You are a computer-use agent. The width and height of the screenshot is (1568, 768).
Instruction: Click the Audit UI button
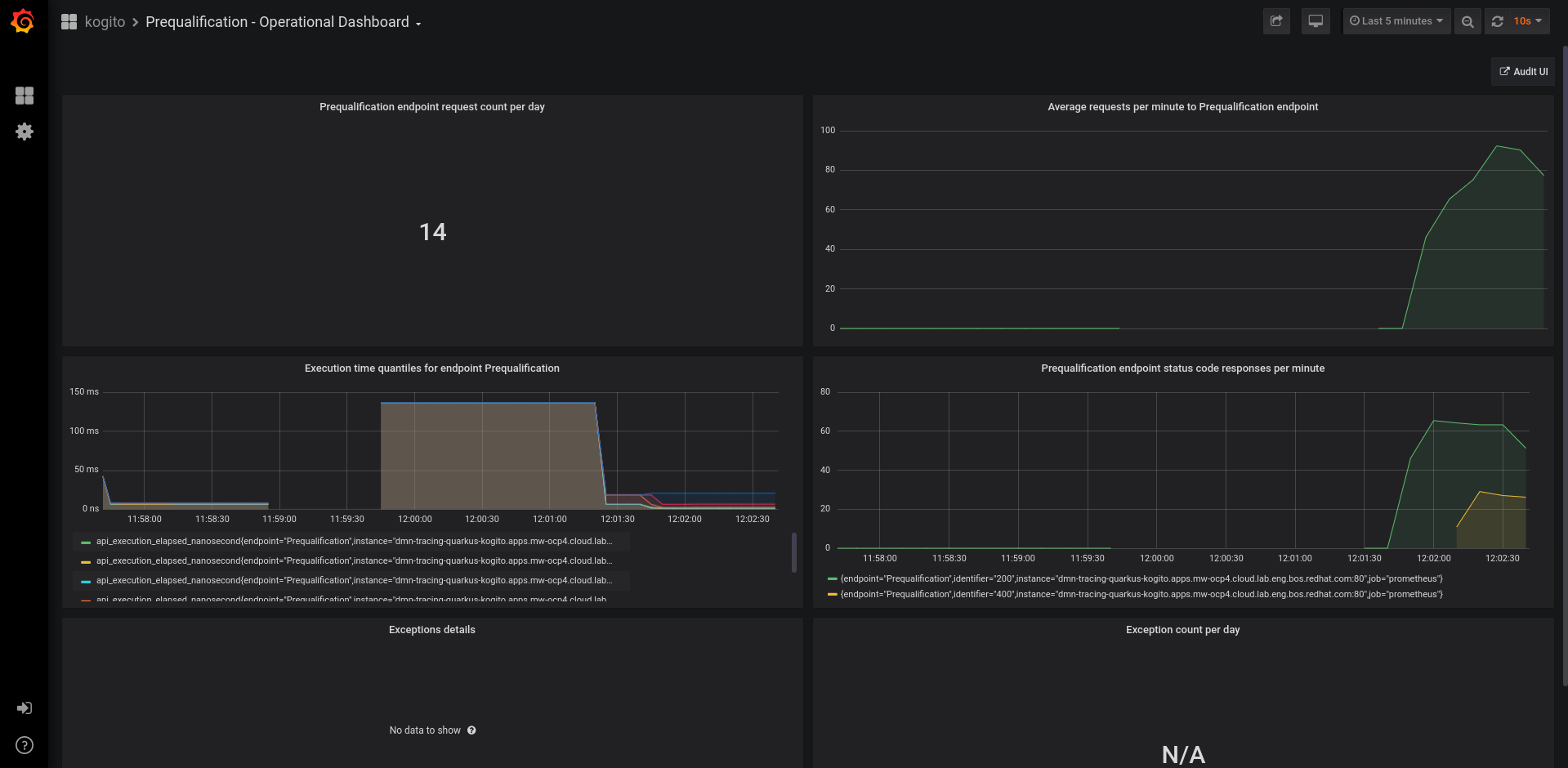pos(1522,71)
